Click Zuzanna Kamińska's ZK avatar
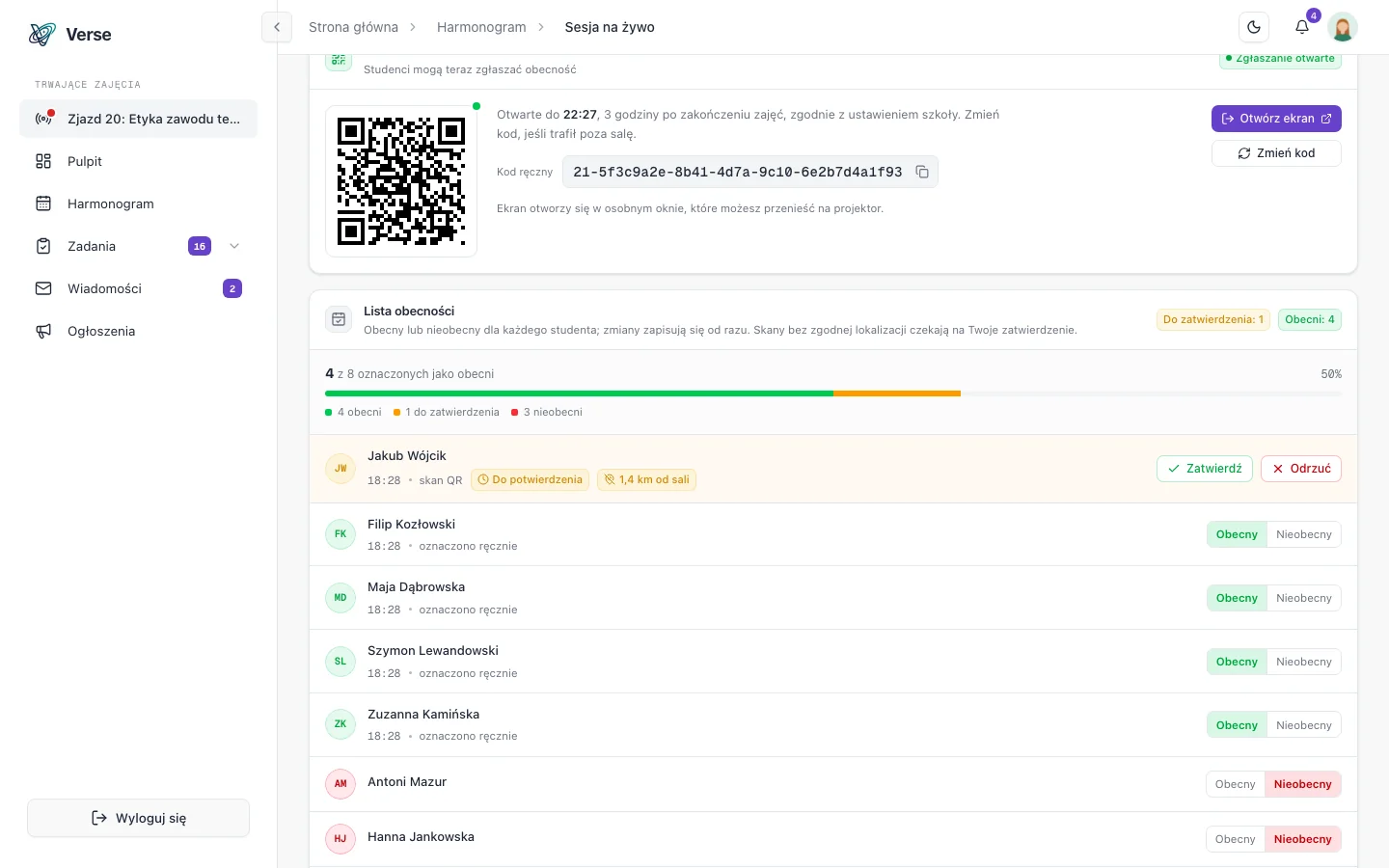Image resolution: width=1389 pixels, height=868 pixels. pos(340,724)
